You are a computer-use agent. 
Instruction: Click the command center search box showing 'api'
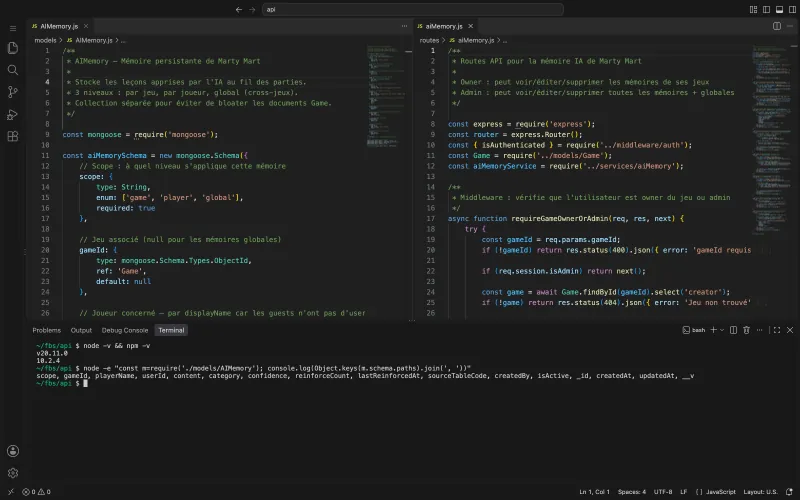[413, 9]
